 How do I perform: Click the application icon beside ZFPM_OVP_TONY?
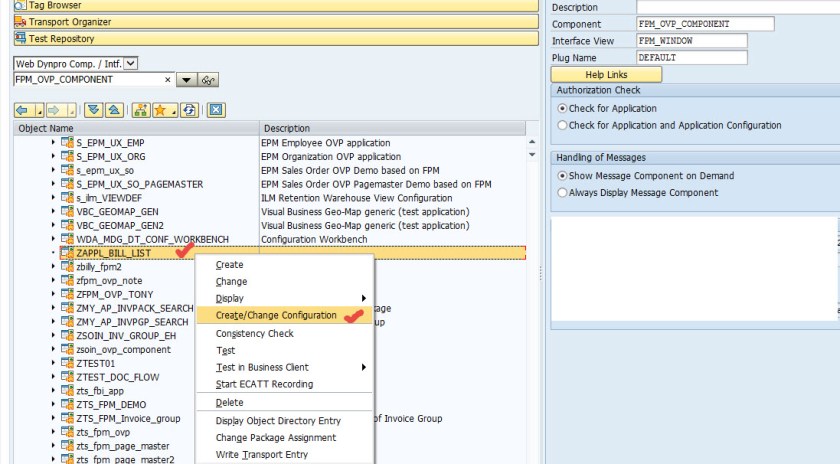coord(68,294)
